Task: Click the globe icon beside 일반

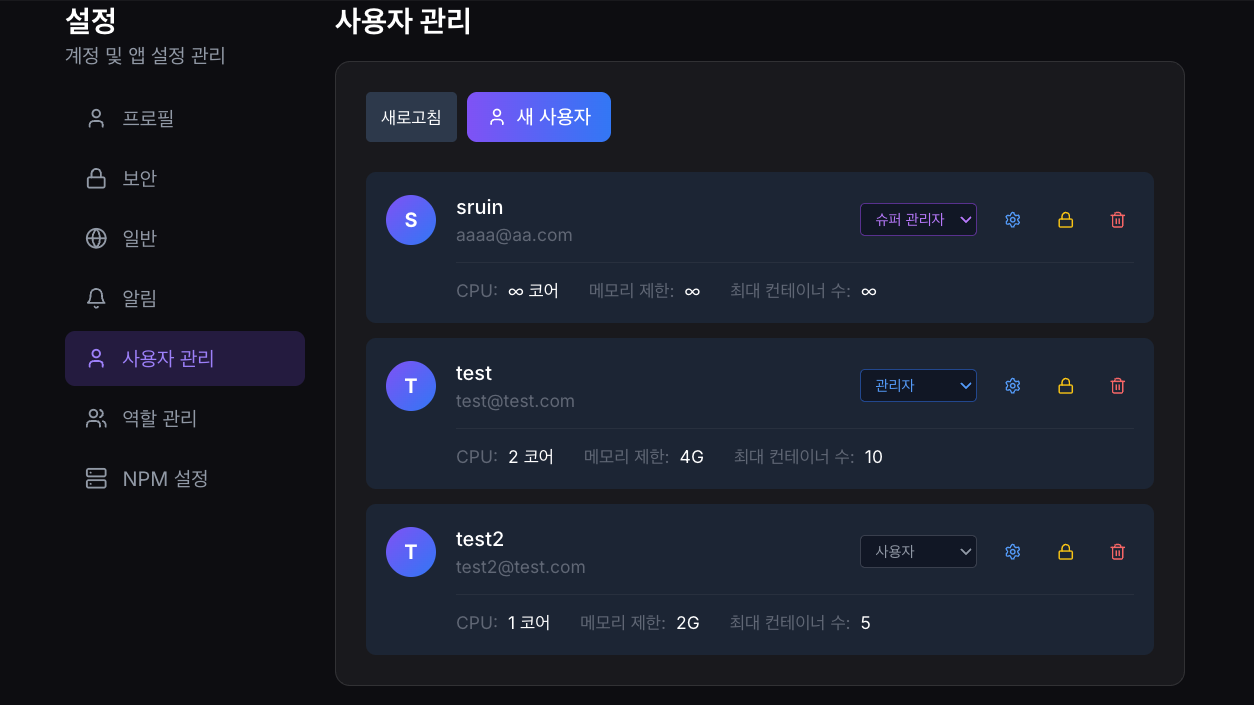Action: pyautogui.click(x=95, y=238)
